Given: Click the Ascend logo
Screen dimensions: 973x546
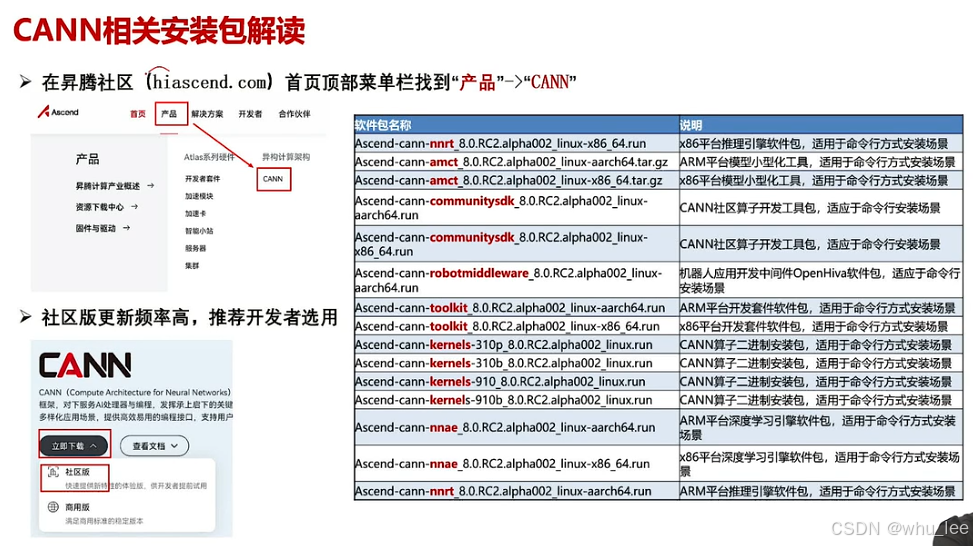Looking at the screenshot, I should [x=58, y=112].
